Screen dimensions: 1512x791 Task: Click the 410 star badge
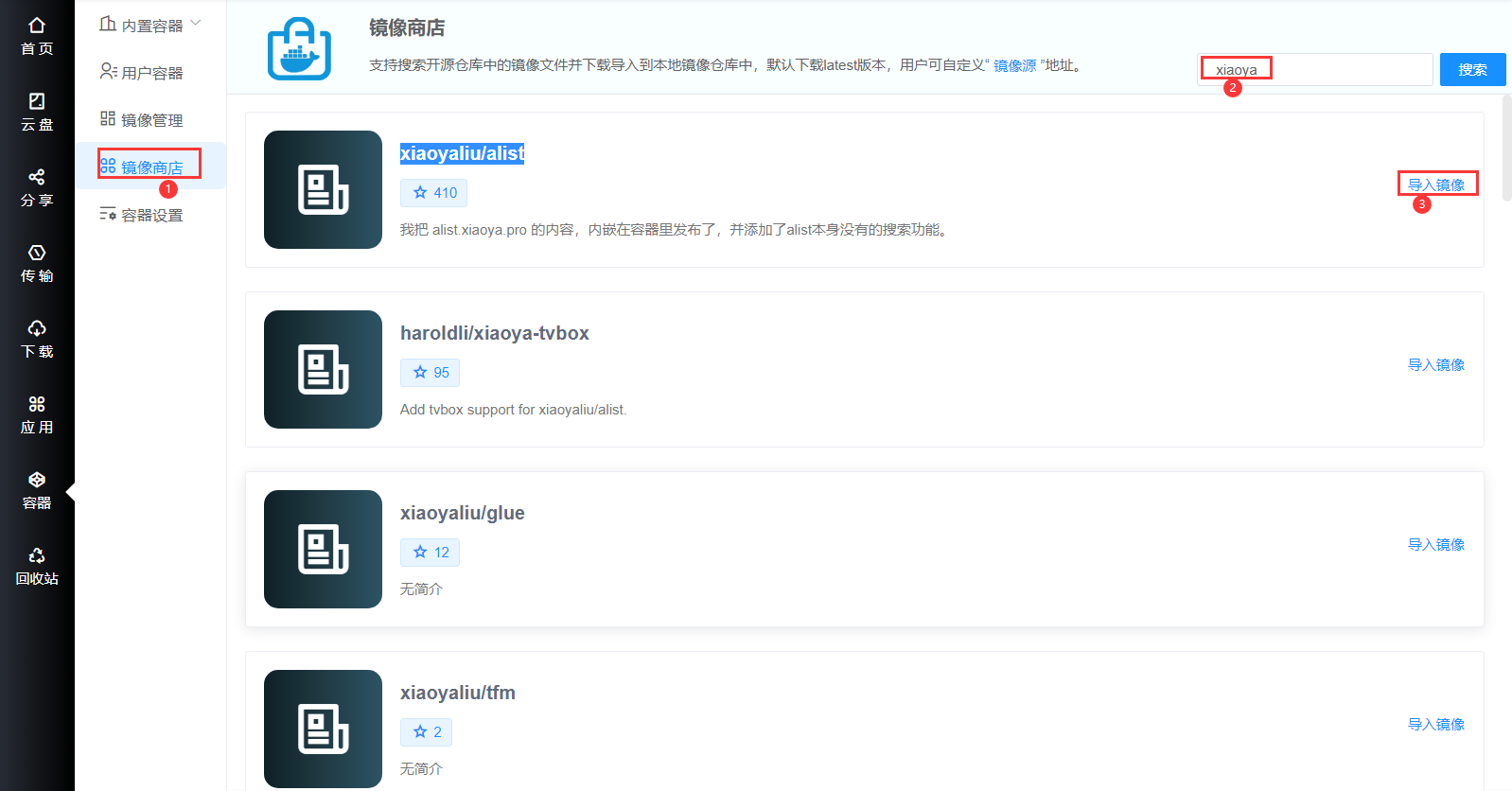click(433, 193)
